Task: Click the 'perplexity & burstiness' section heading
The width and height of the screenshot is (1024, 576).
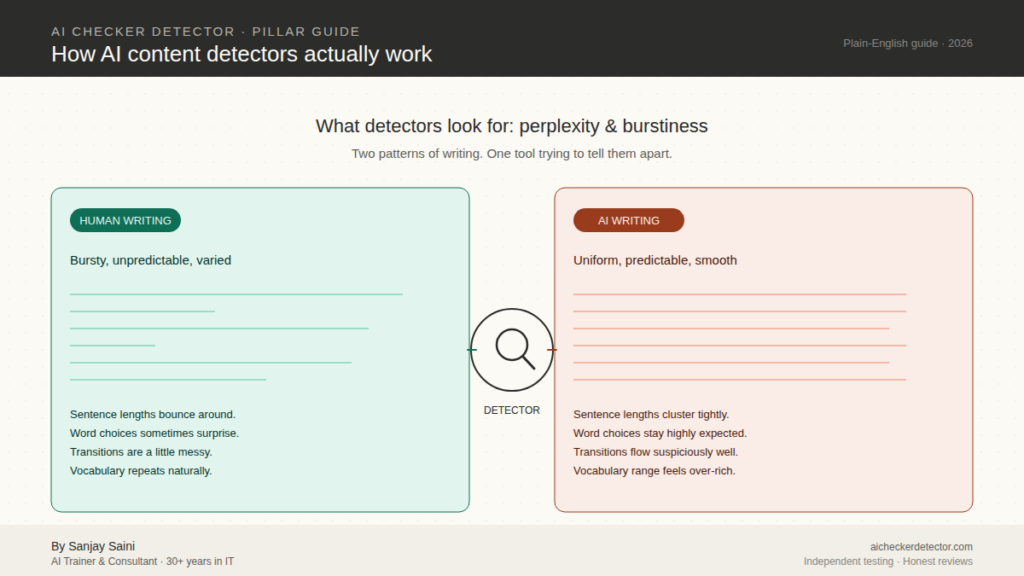Action: pyautogui.click(x=512, y=126)
